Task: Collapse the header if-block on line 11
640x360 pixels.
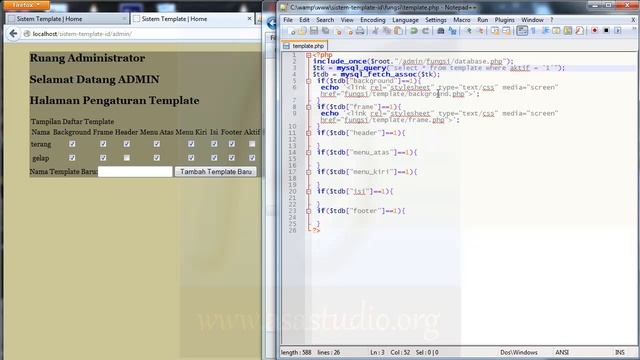Action: pyautogui.click(x=309, y=133)
